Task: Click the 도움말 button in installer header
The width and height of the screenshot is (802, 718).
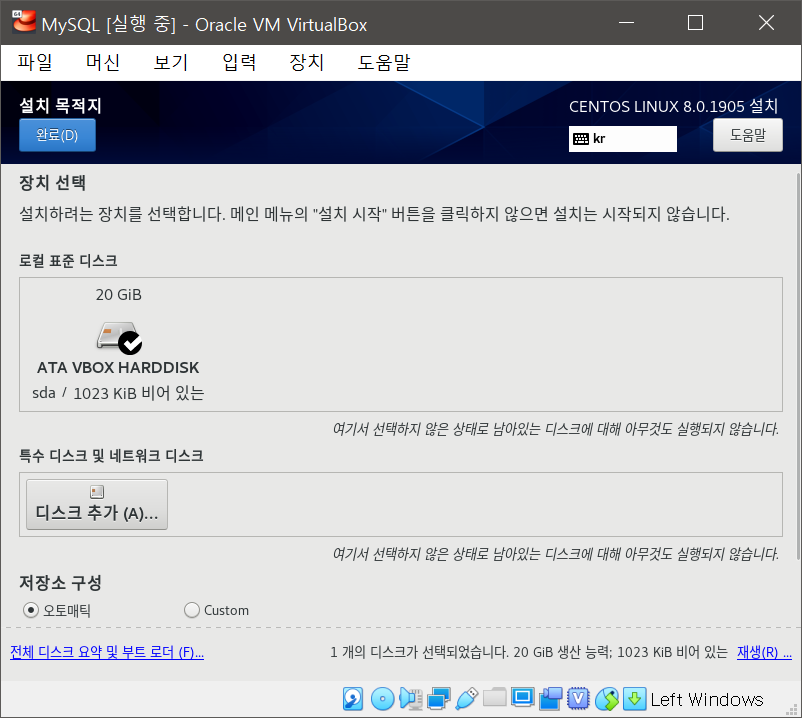Action: tap(748, 135)
